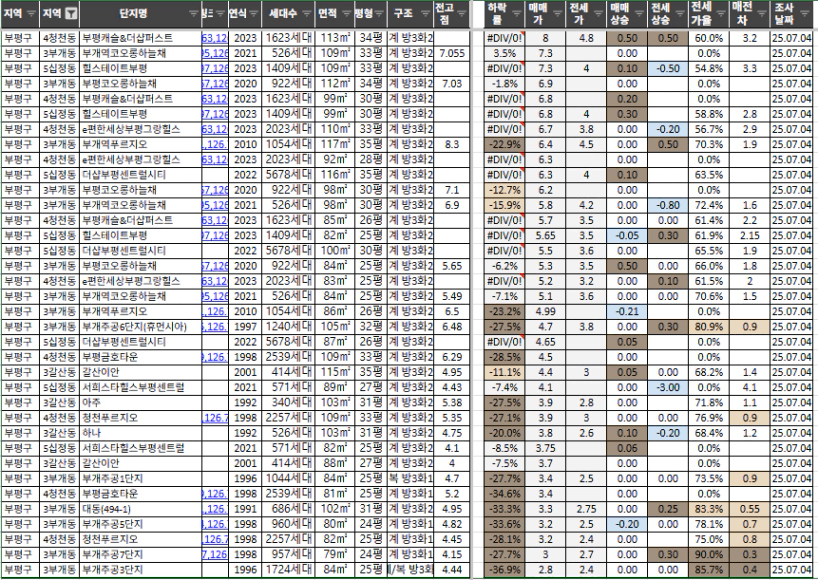
Task: Select the 4.99 매매가 cell
Action: point(545,312)
